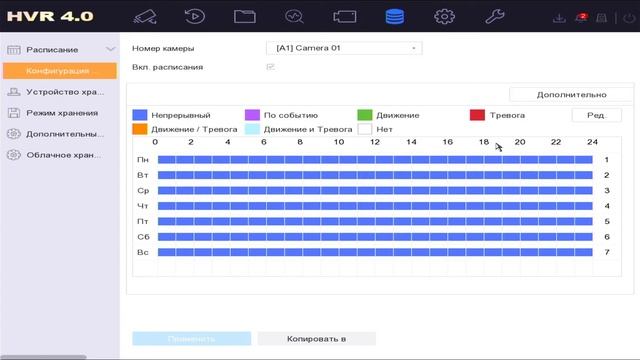This screenshot has height=360, width=640.
Task: Open the playback icon in top bar
Action: (x=195, y=17)
